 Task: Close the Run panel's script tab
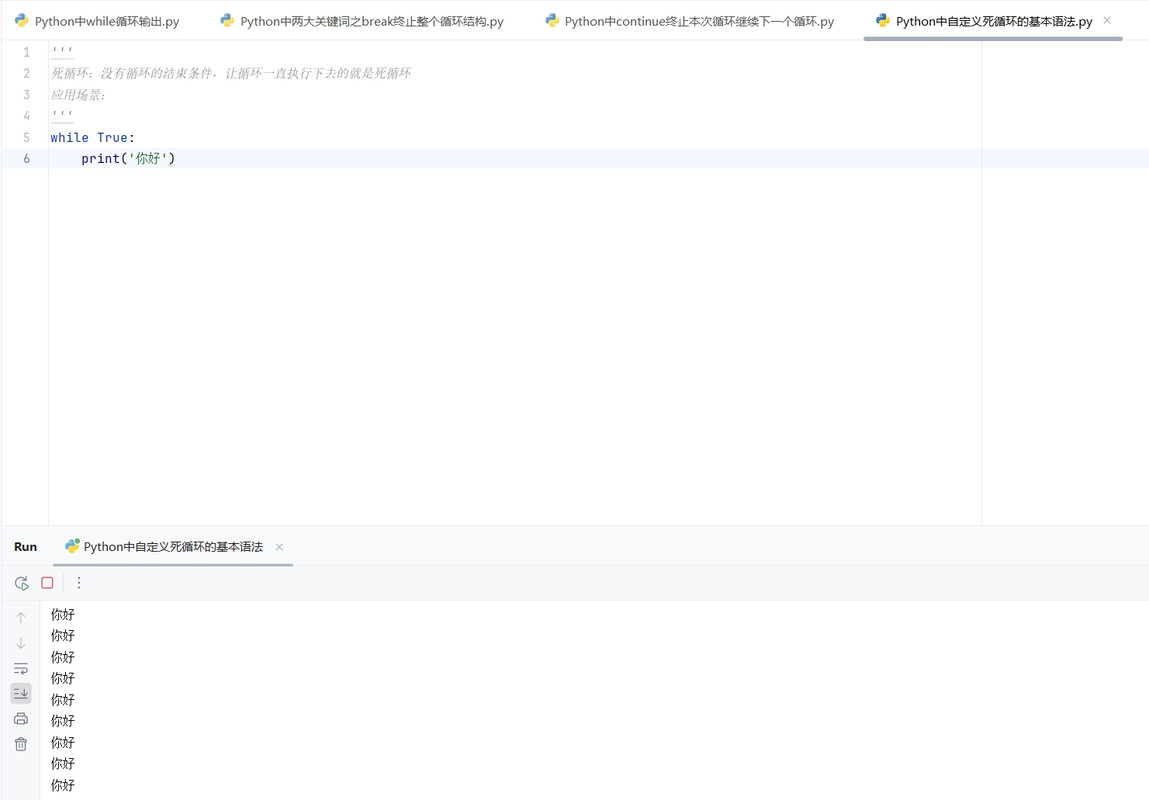279,547
